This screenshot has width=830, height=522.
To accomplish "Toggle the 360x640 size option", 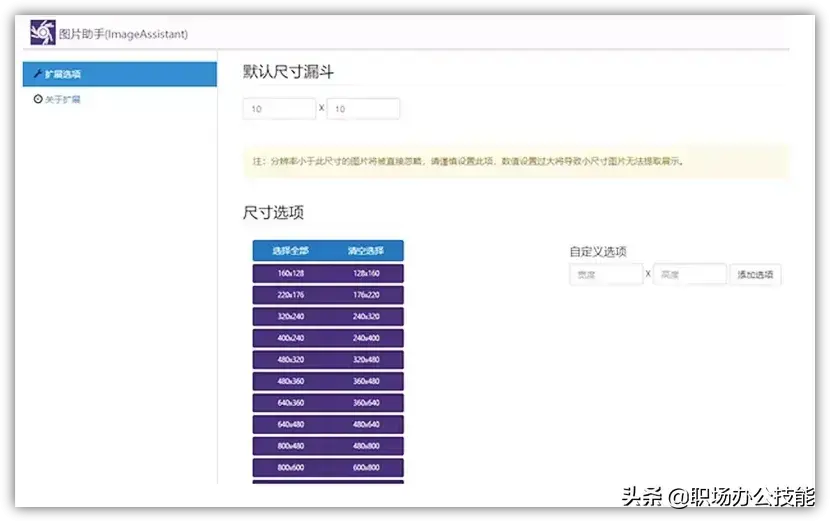I will pyautogui.click(x=366, y=403).
